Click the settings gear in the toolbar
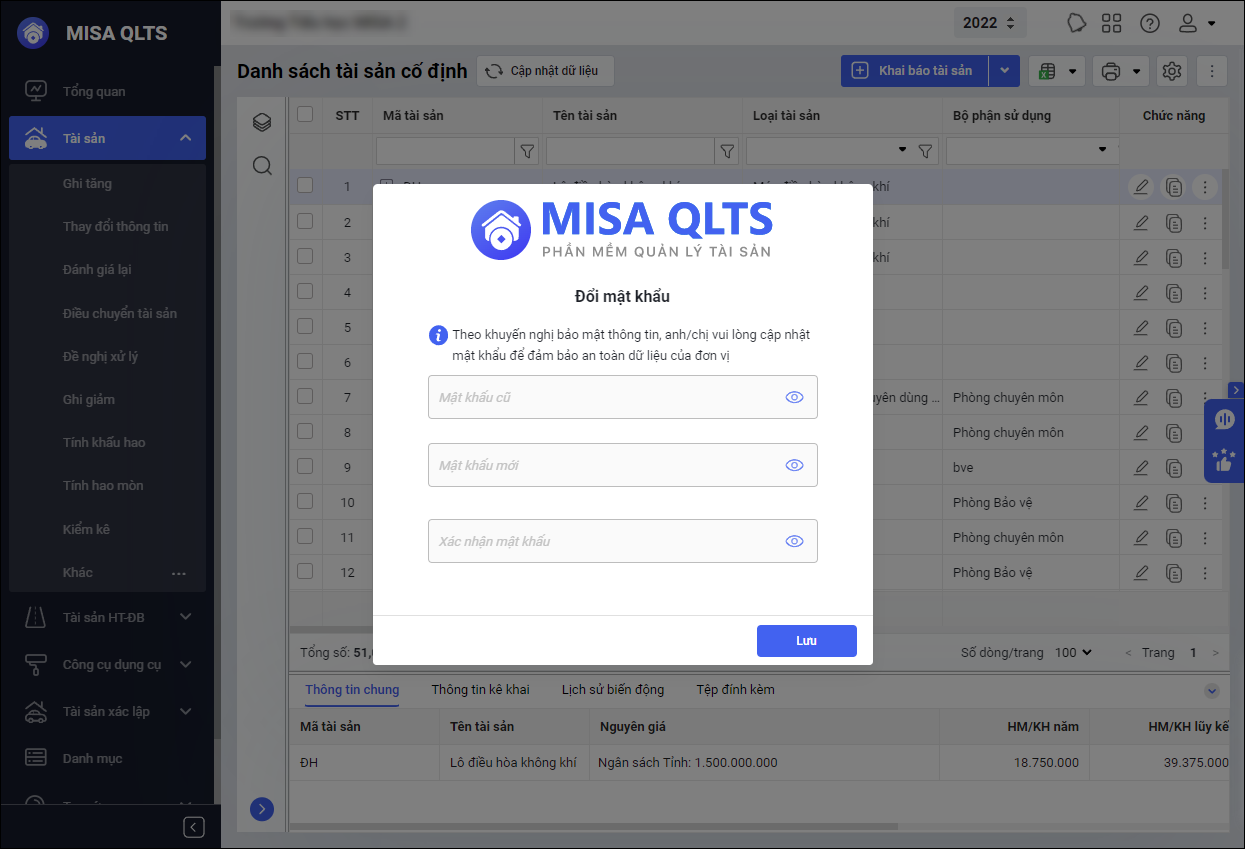This screenshot has width=1245, height=849. coord(1171,71)
